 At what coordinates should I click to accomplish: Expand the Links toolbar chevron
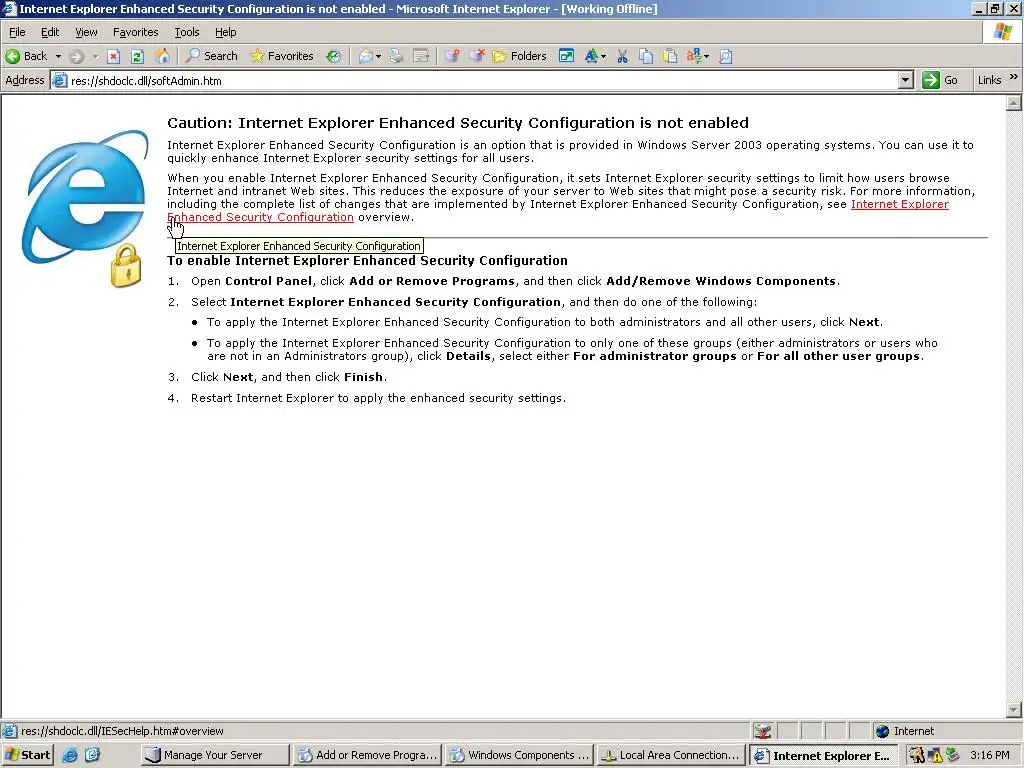[1014, 77]
